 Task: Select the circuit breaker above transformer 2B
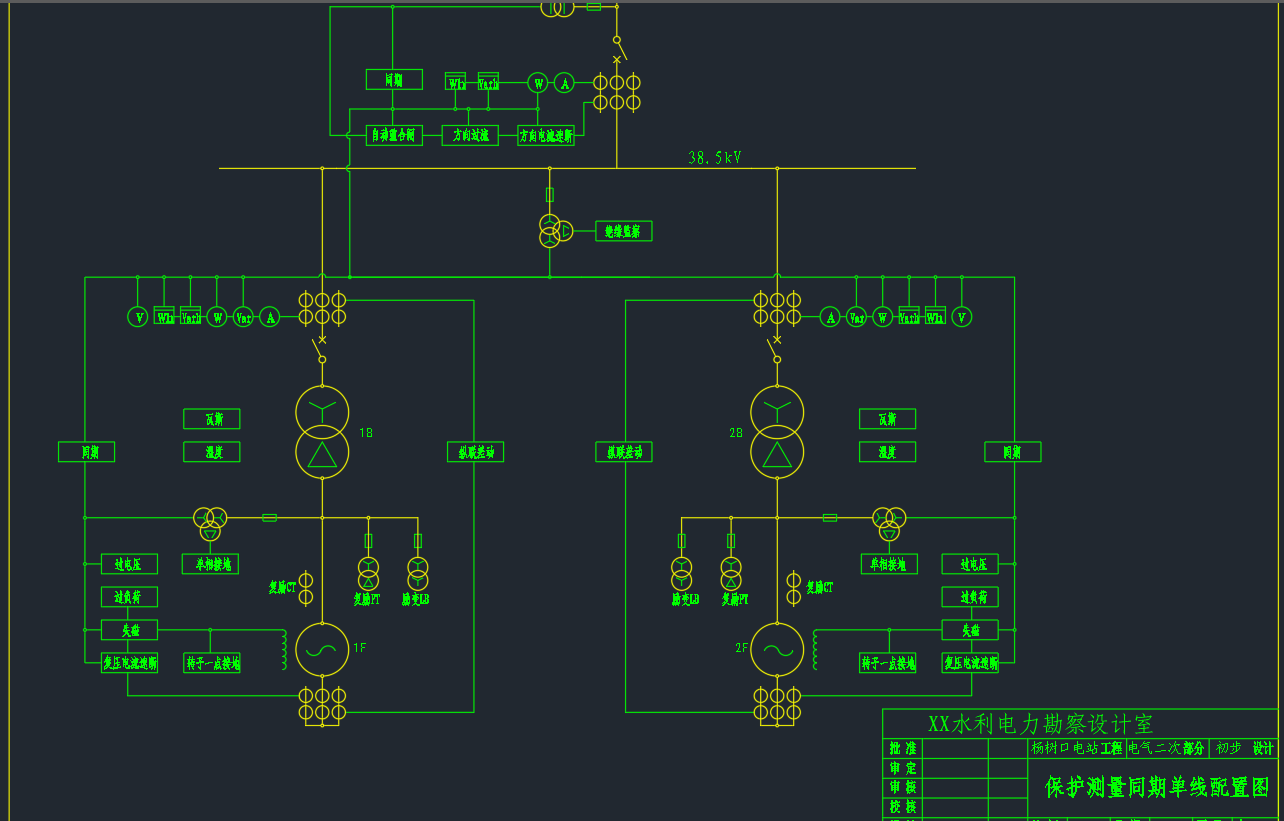point(776,350)
